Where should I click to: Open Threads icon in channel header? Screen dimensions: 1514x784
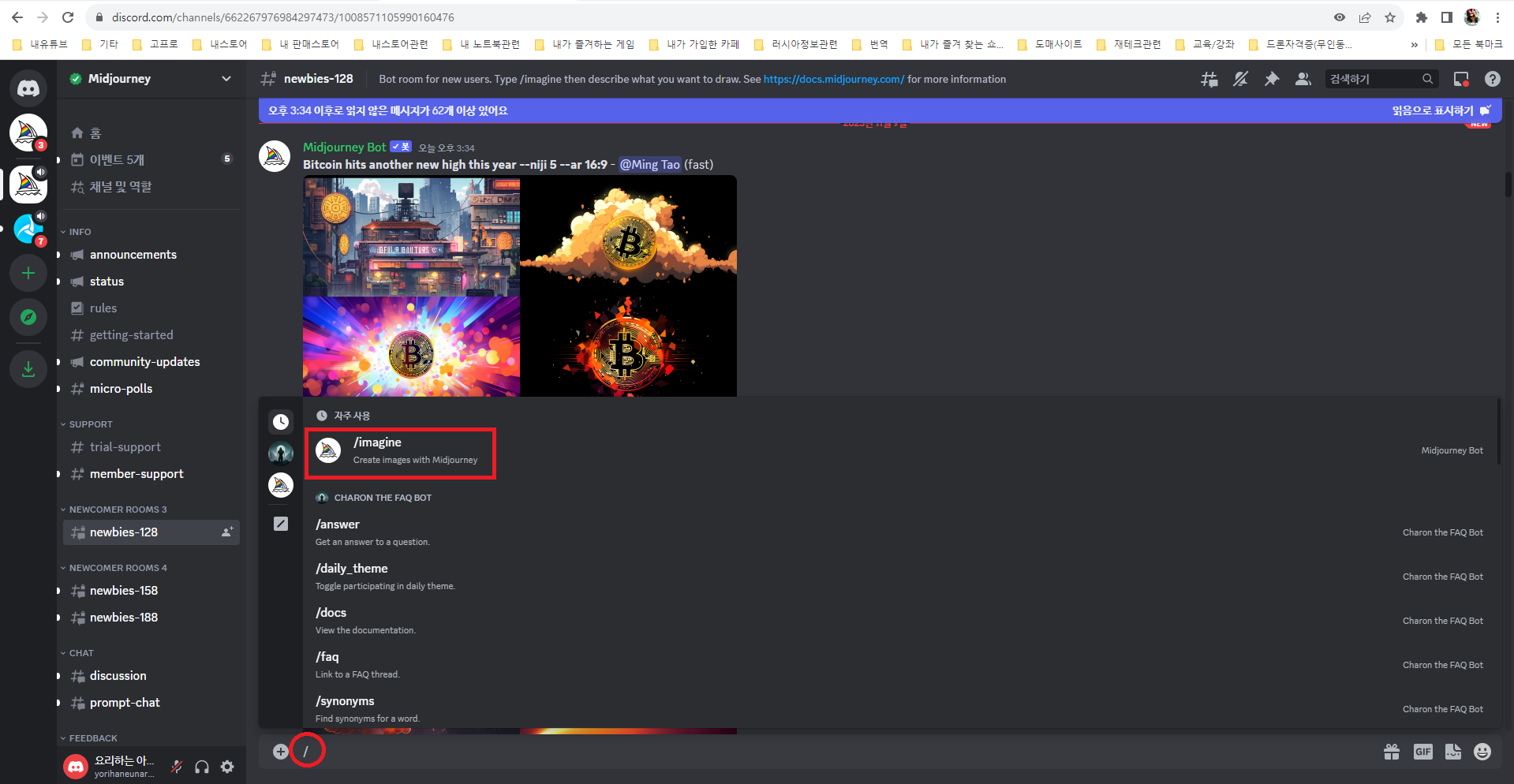(x=1209, y=79)
